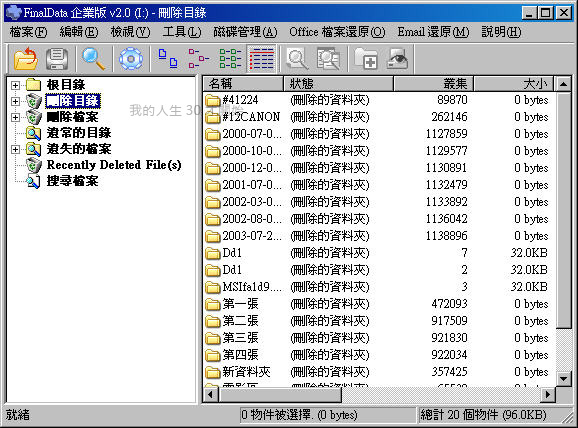Click cluster value 1136042
Image resolution: width=578 pixels, height=428 pixels.
click(x=446, y=219)
